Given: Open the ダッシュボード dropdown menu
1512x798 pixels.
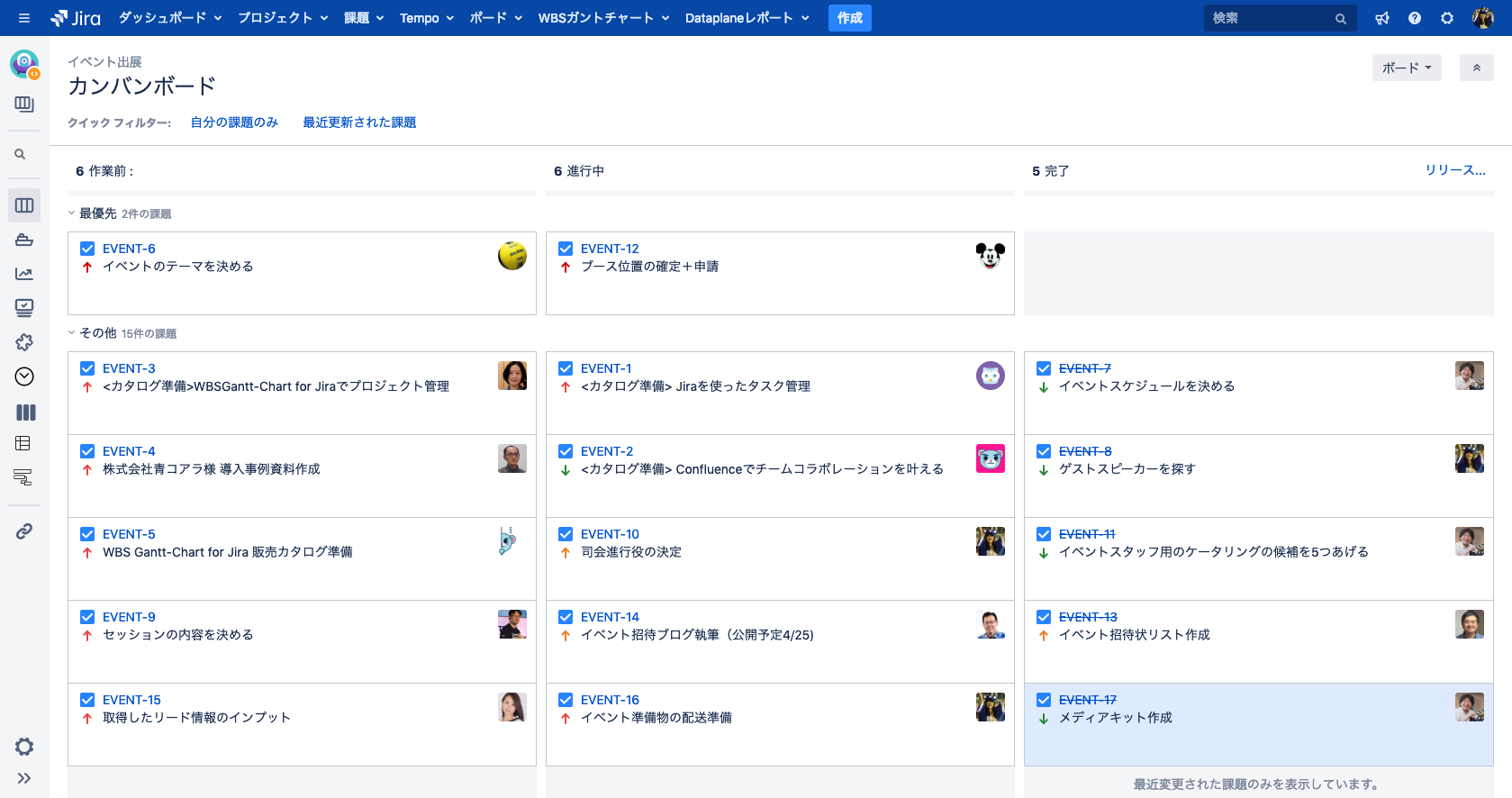Looking at the screenshot, I should tap(170, 18).
